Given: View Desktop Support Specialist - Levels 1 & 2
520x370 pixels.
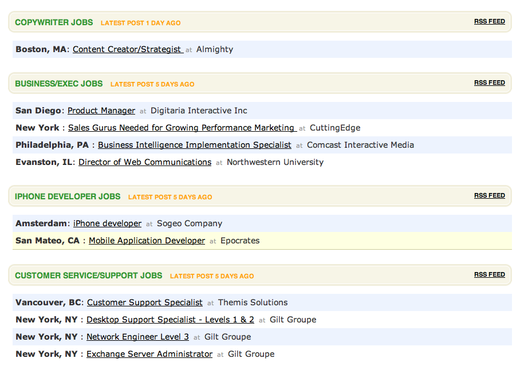Looking at the screenshot, I should point(170,320).
